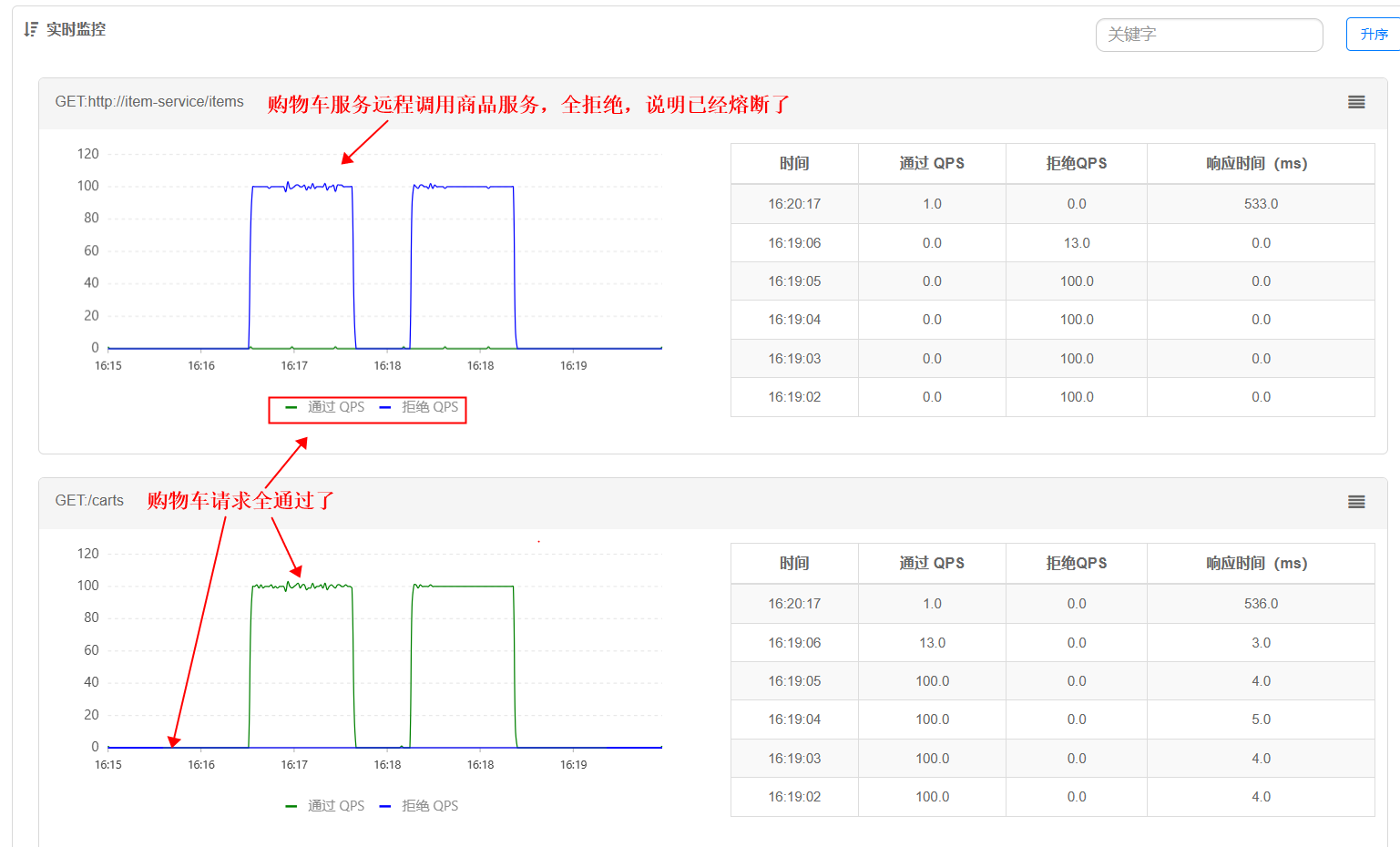This screenshot has width=1400, height=847.
Task: Select the 16:19:02 row in the item-service table
Action: [x=794, y=397]
